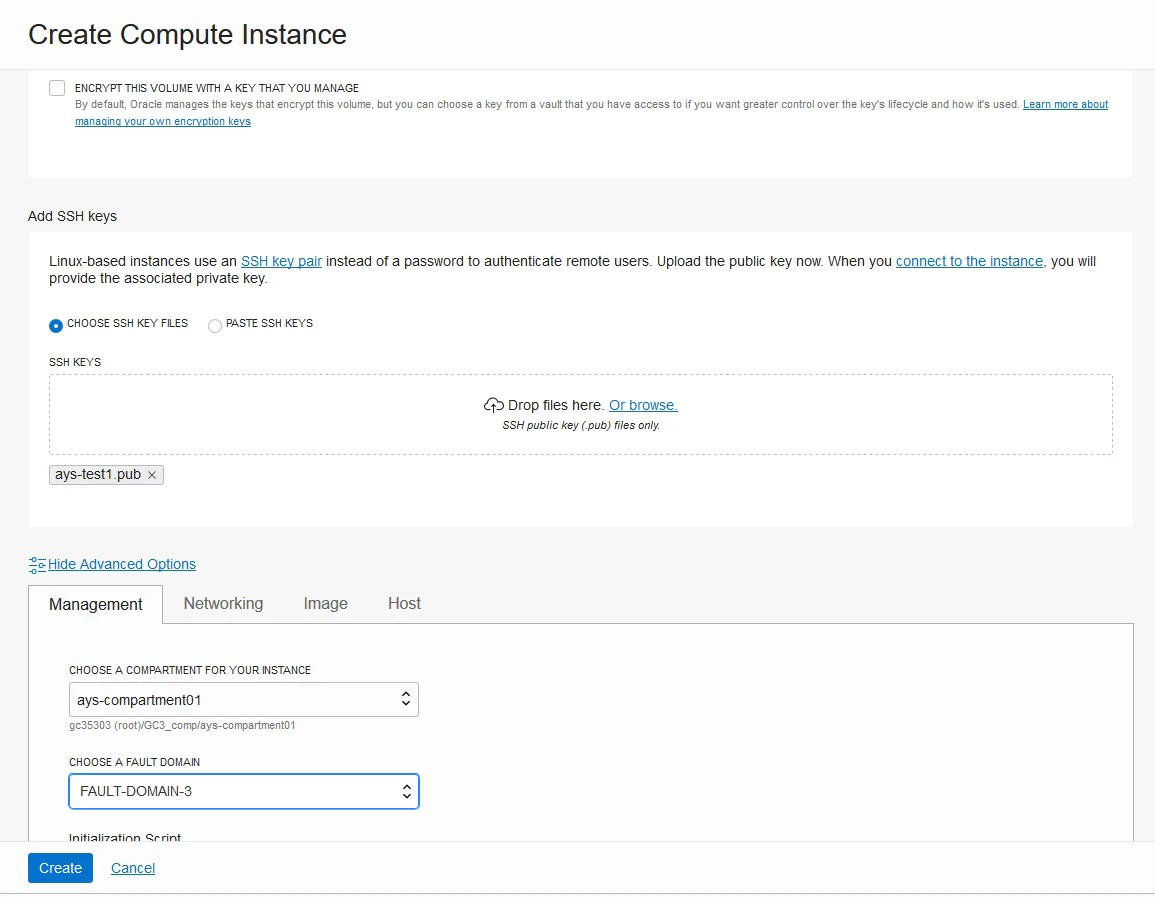Follow the connect to the instance link
Screen dimensions: 1155x897
[970, 261]
